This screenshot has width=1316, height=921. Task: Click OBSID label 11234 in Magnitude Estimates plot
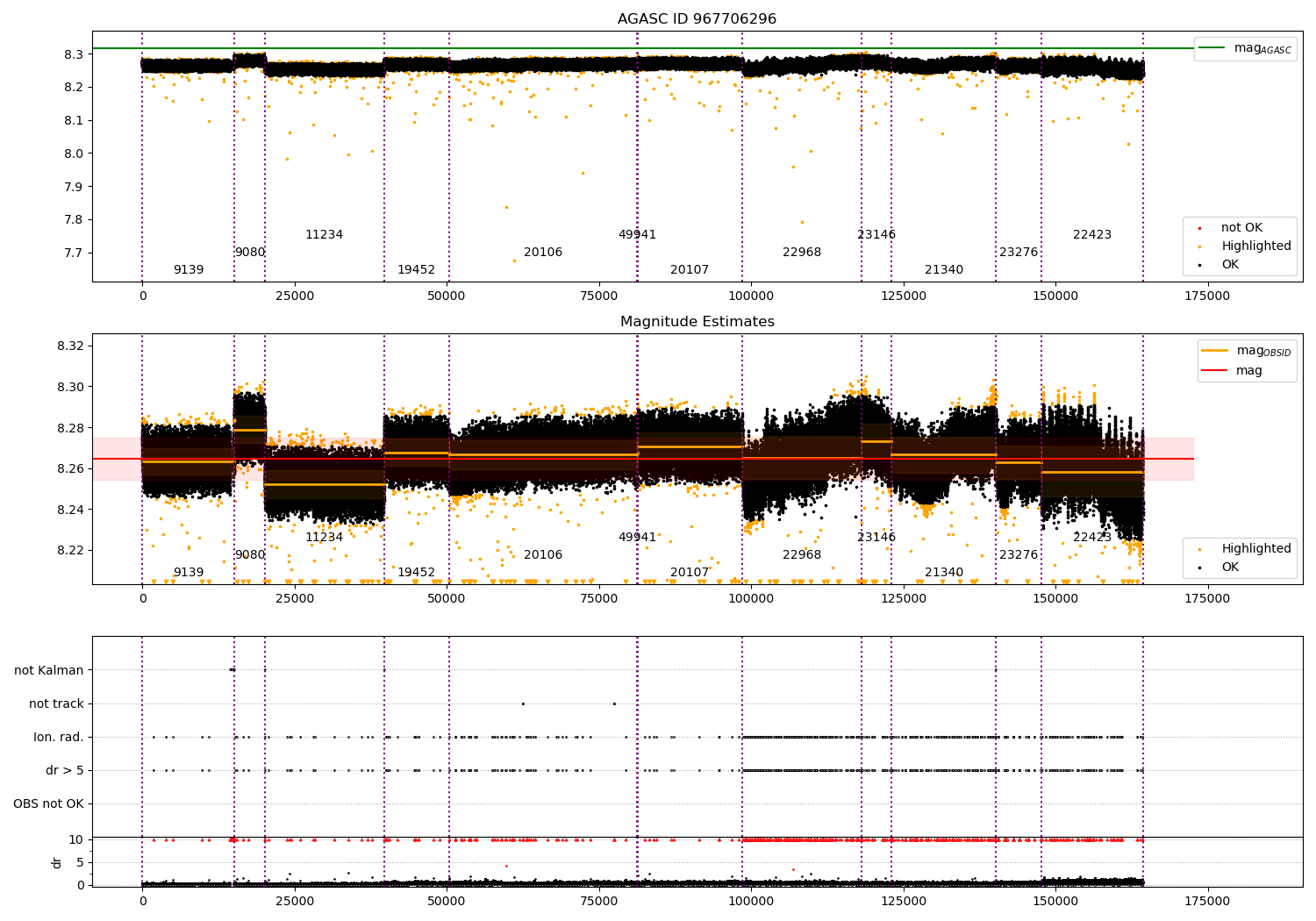click(x=325, y=538)
